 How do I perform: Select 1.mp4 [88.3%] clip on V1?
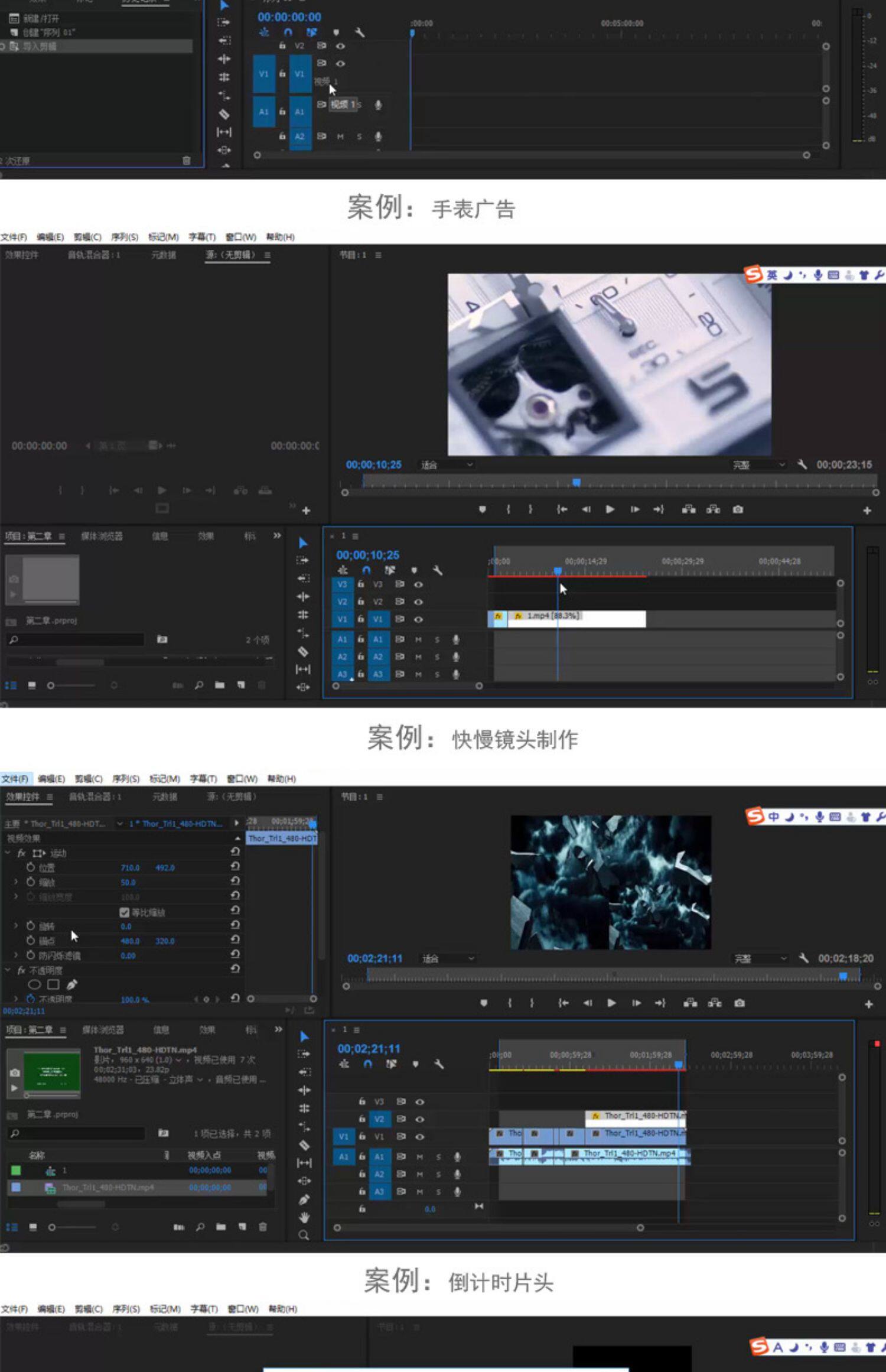(x=576, y=619)
